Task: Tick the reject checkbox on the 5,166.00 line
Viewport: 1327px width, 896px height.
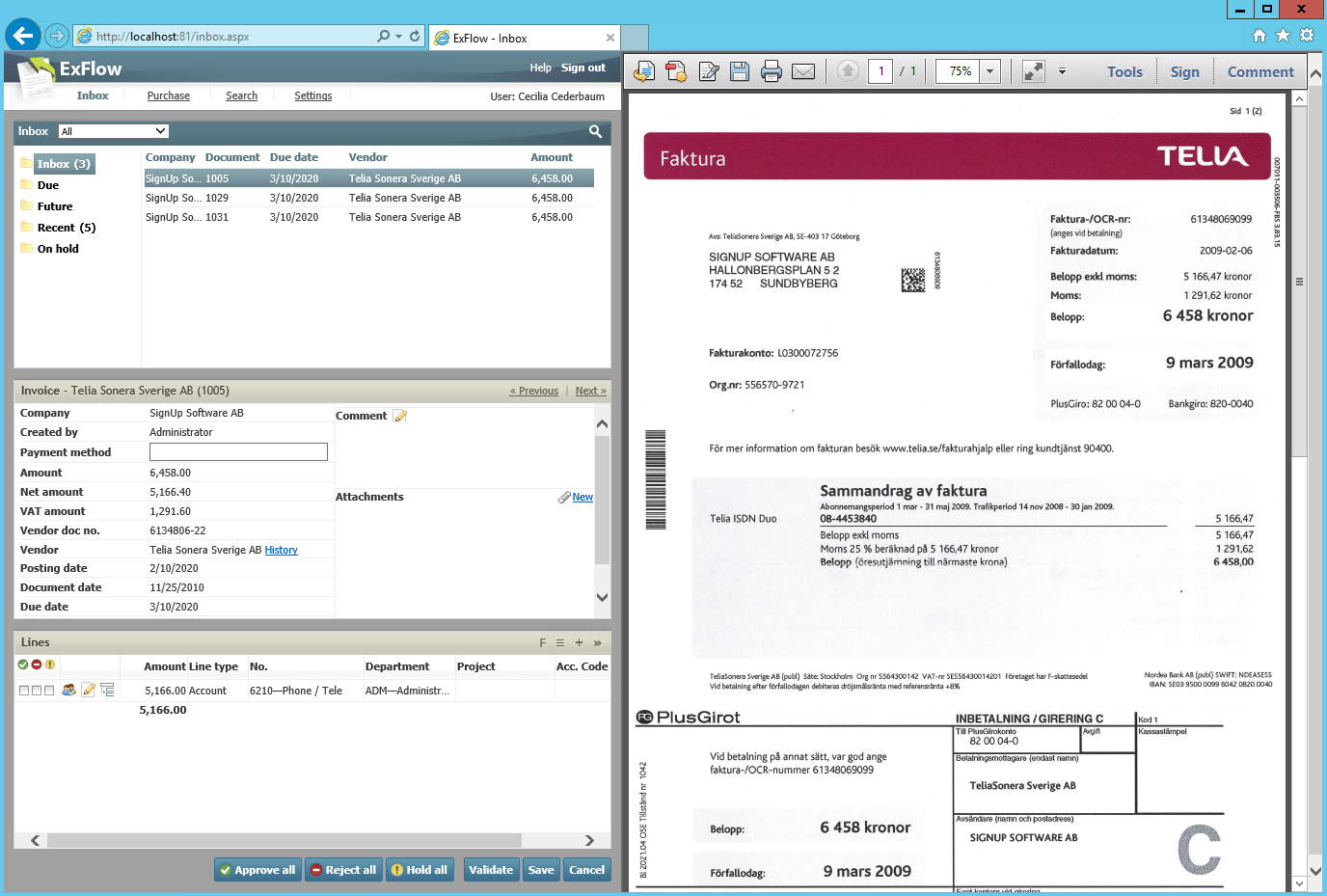Action: [x=37, y=691]
